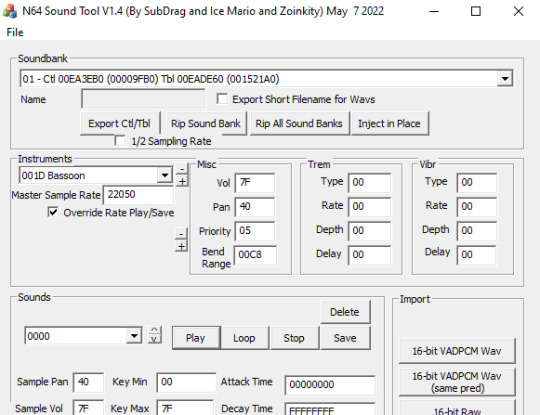Edit the Bend Range field

point(255,255)
